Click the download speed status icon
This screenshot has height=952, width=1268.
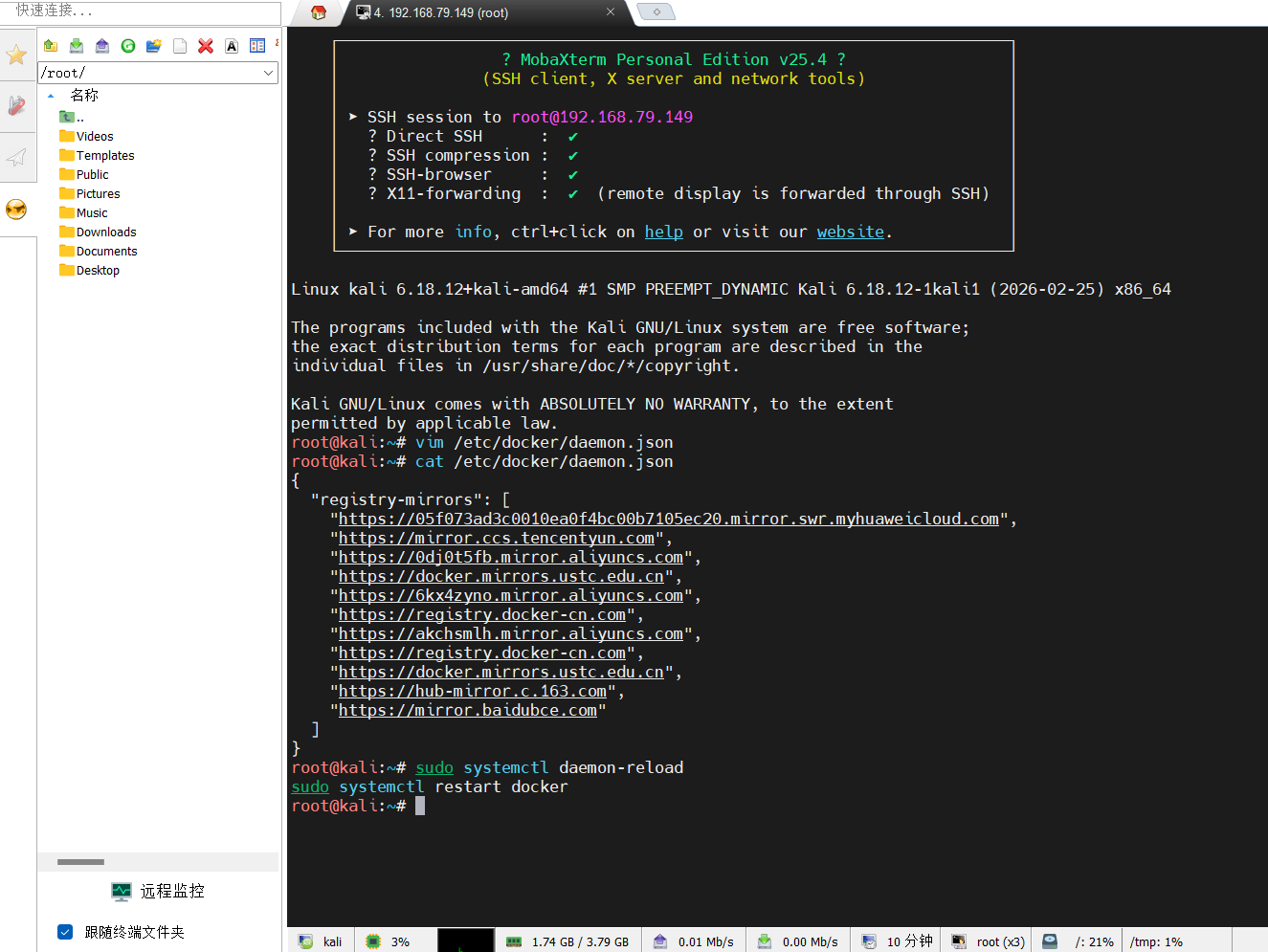coord(765,941)
